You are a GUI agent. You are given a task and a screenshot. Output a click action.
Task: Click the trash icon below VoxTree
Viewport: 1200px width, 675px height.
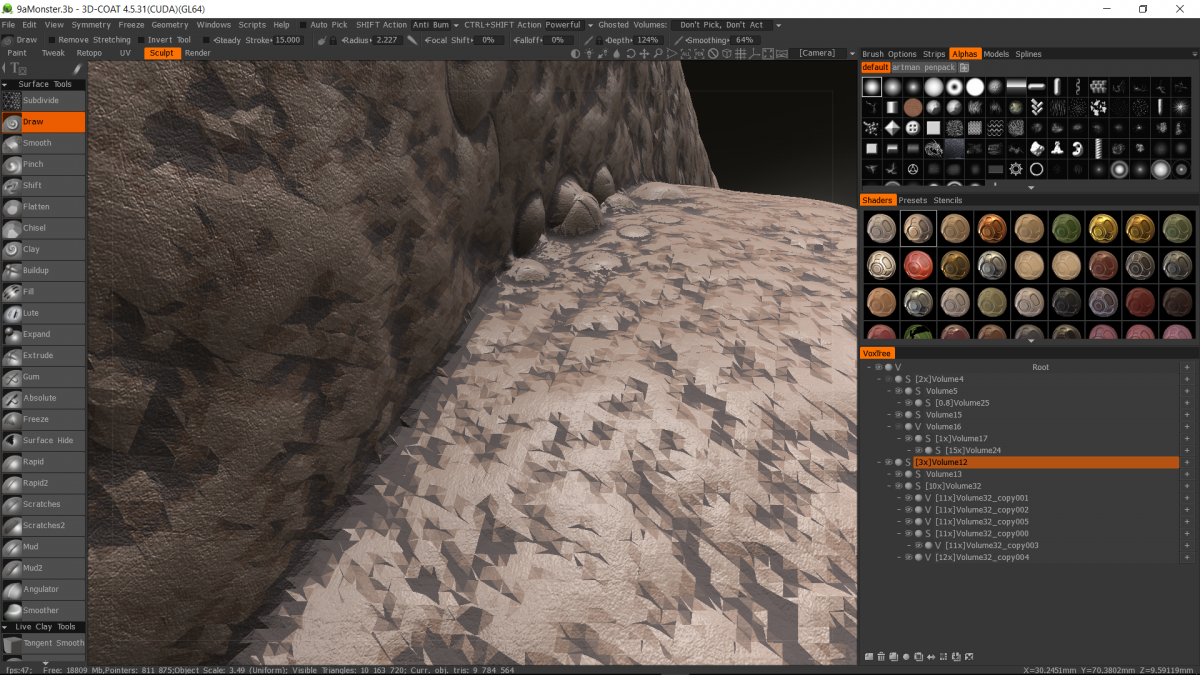pos(881,657)
